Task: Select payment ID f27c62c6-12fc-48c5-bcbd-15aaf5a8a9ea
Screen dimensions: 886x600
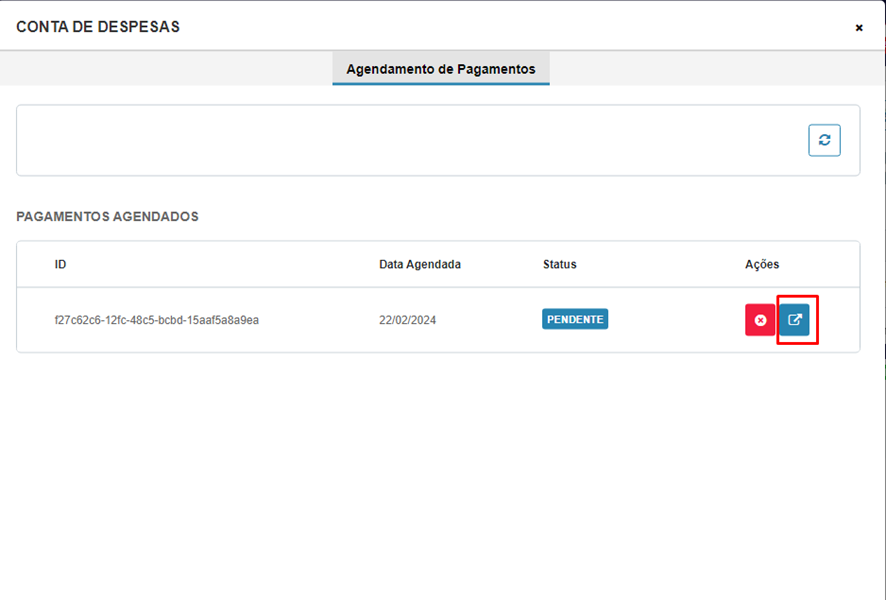Action: coord(157,320)
